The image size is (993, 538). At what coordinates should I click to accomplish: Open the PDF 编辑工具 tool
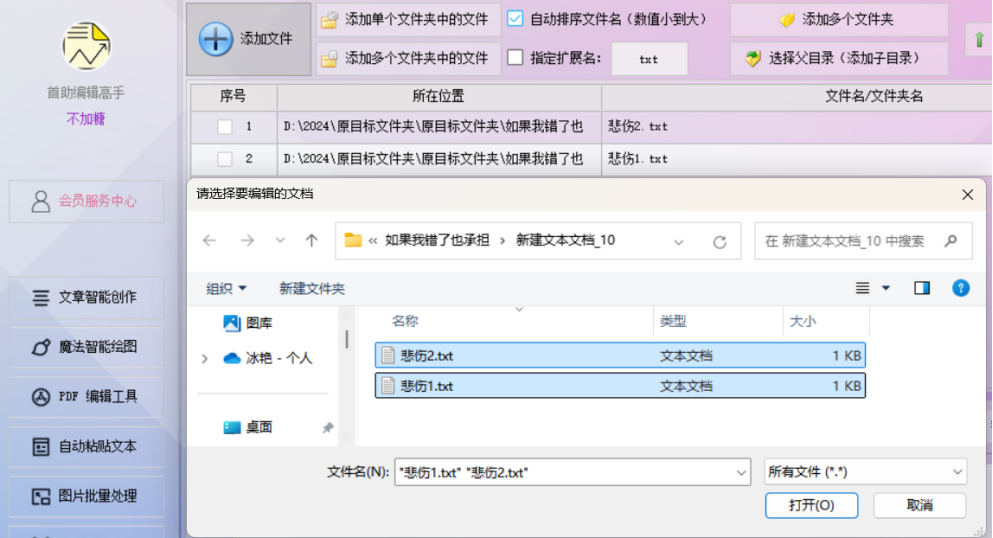(x=86, y=397)
